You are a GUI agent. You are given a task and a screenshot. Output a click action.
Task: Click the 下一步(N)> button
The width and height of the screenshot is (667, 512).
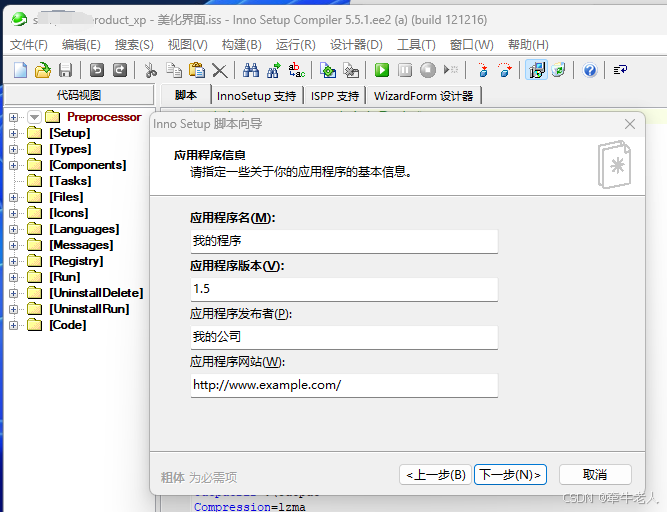click(510, 475)
